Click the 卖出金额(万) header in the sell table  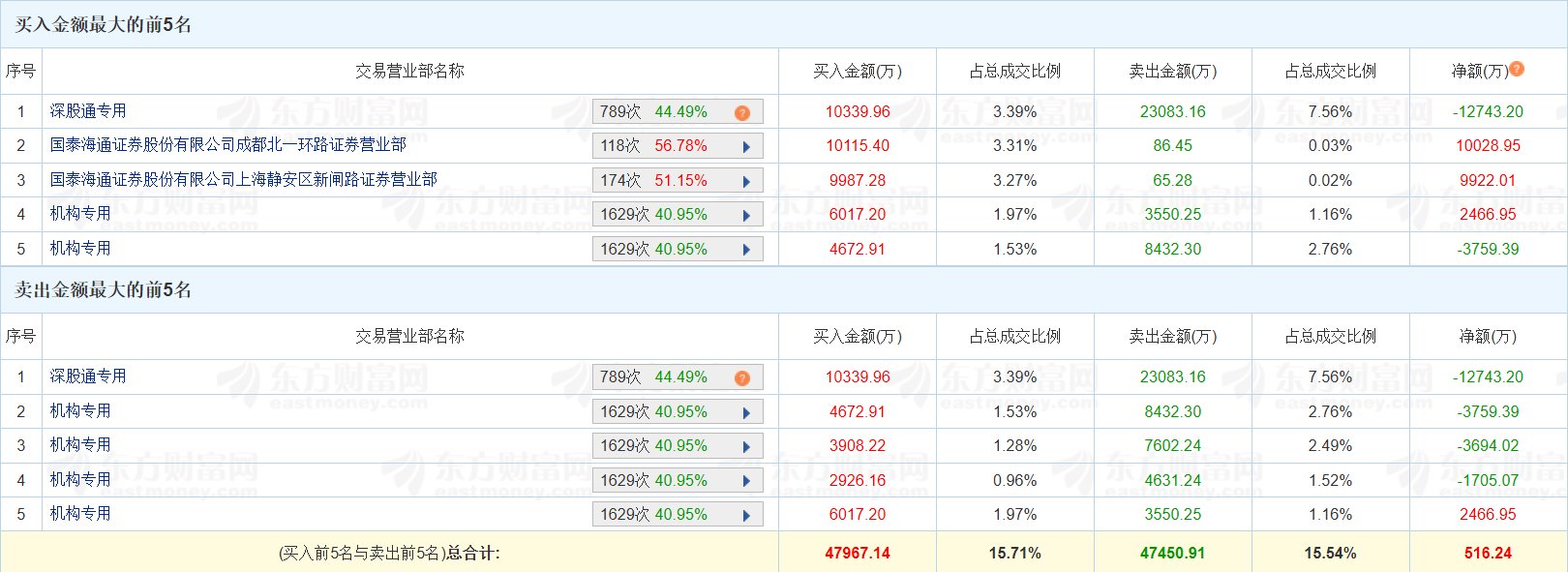point(1172,337)
